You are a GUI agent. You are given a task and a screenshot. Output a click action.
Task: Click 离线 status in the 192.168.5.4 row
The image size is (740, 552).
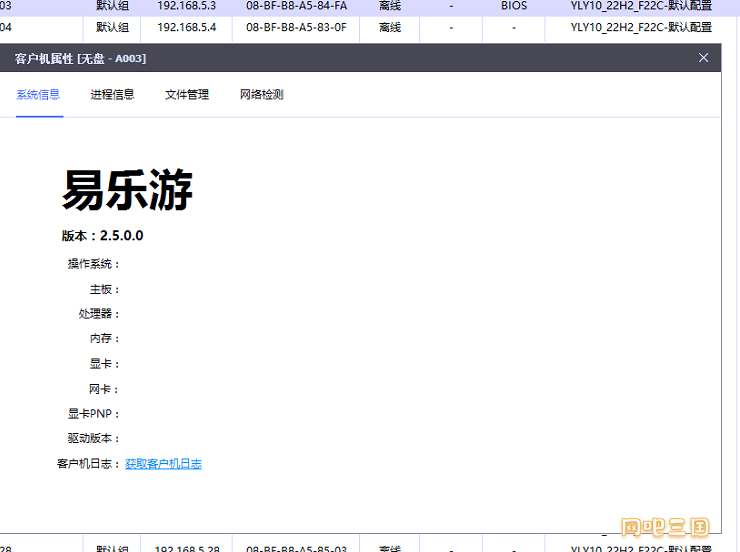[x=390, y=27]
